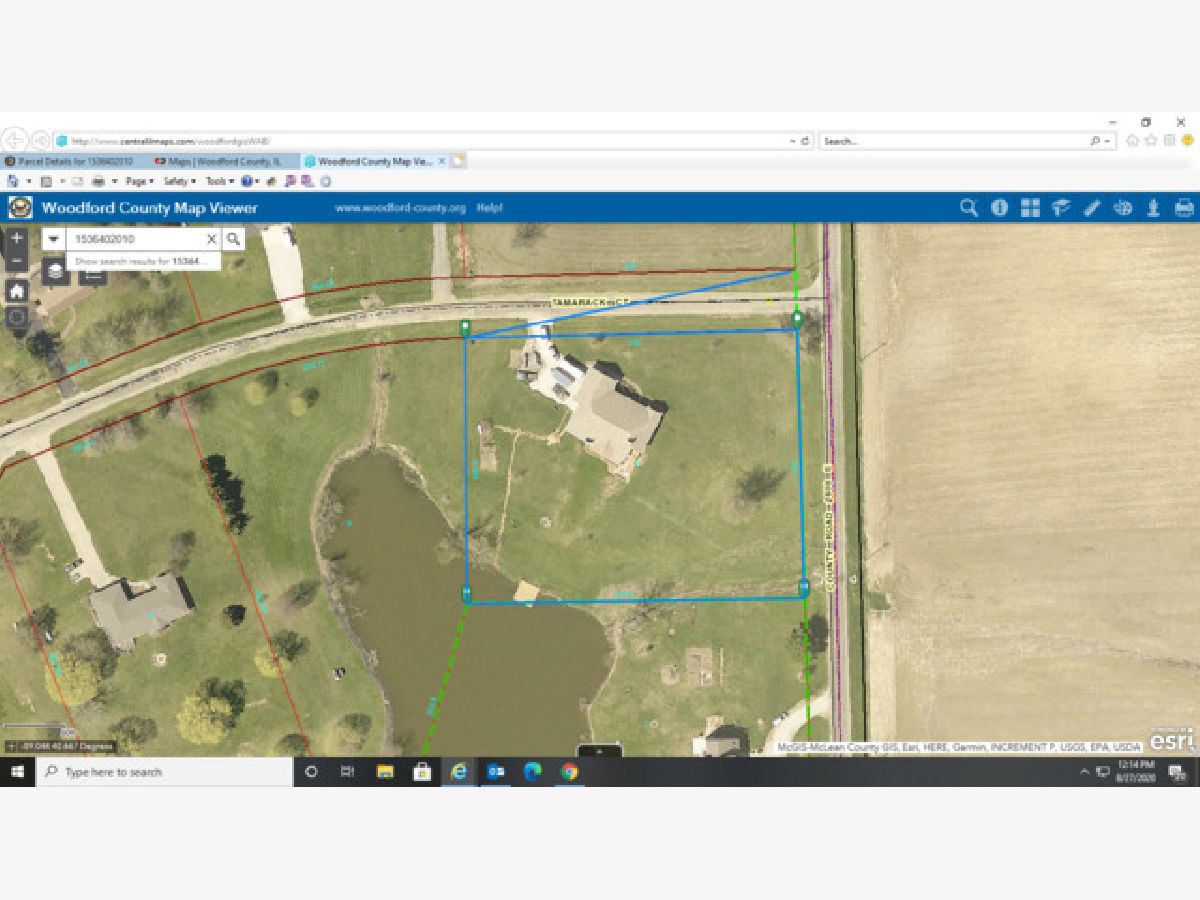Click the Windows taskbar search box
Viewport: 1200px width, 900px height.
point(165,772)
